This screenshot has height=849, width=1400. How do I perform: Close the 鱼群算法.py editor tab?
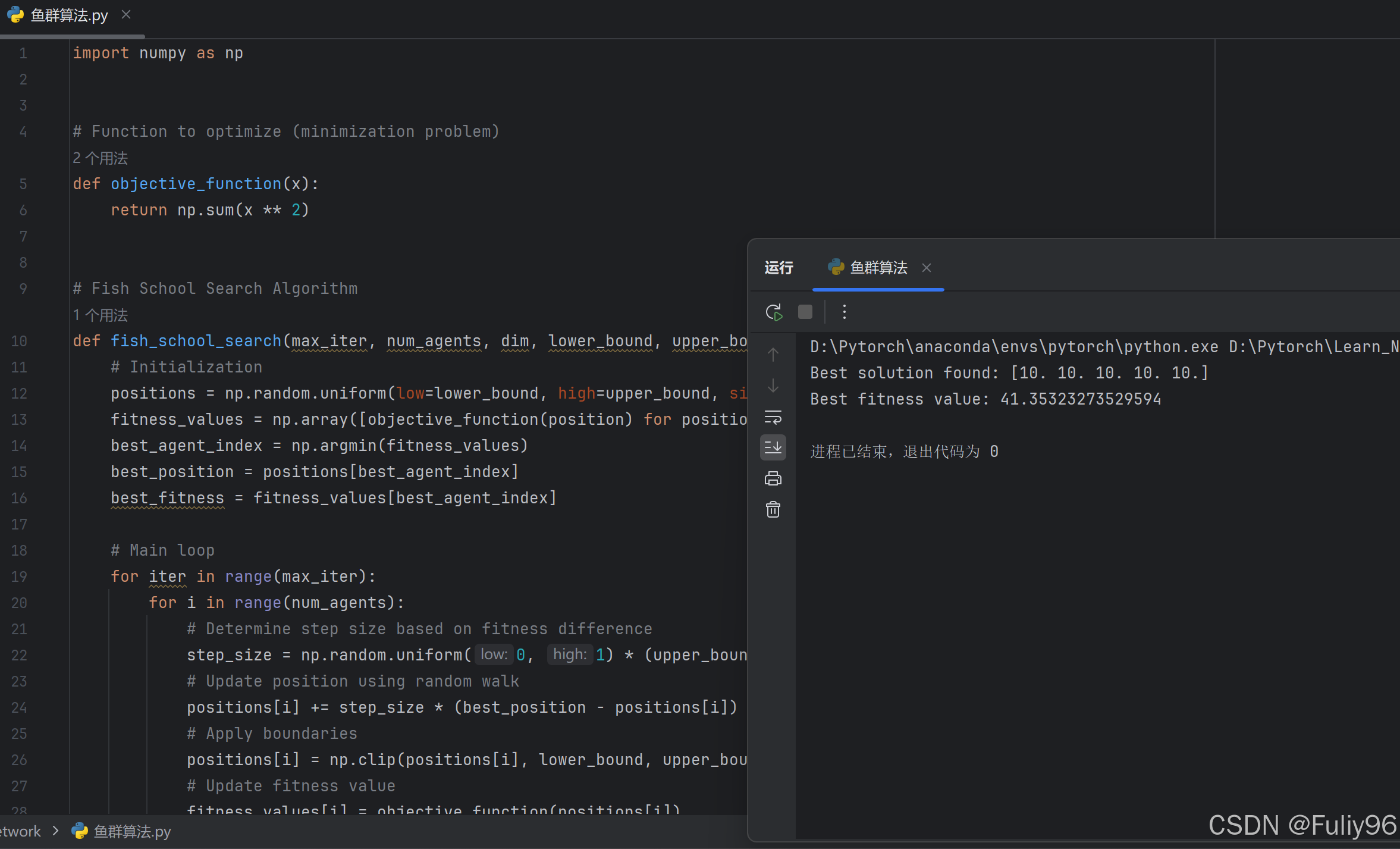(x=126, y=14)
